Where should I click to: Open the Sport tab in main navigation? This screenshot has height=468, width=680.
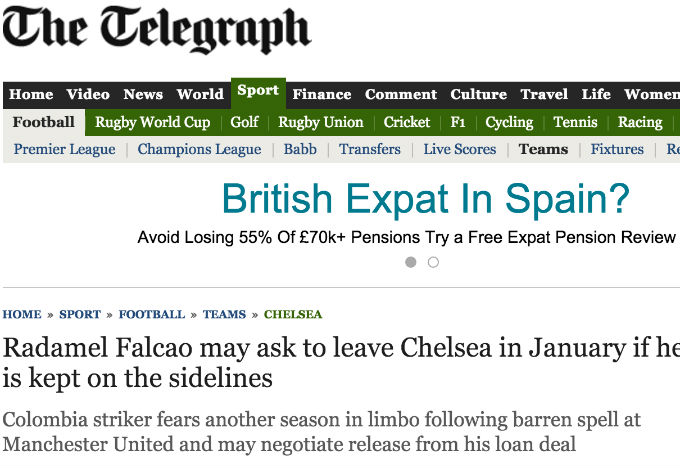pos(258,91)
